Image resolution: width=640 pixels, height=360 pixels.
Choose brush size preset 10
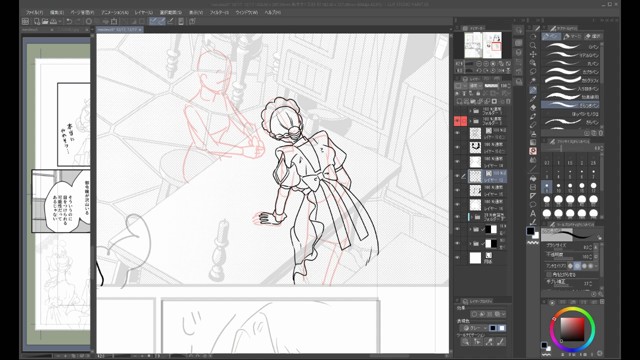558,187
